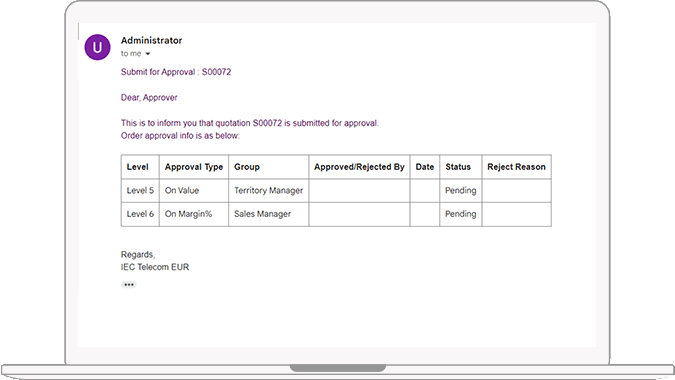675x380 pixels.
Task: Click the Reject Reason column header
Action: coord(516,167)
